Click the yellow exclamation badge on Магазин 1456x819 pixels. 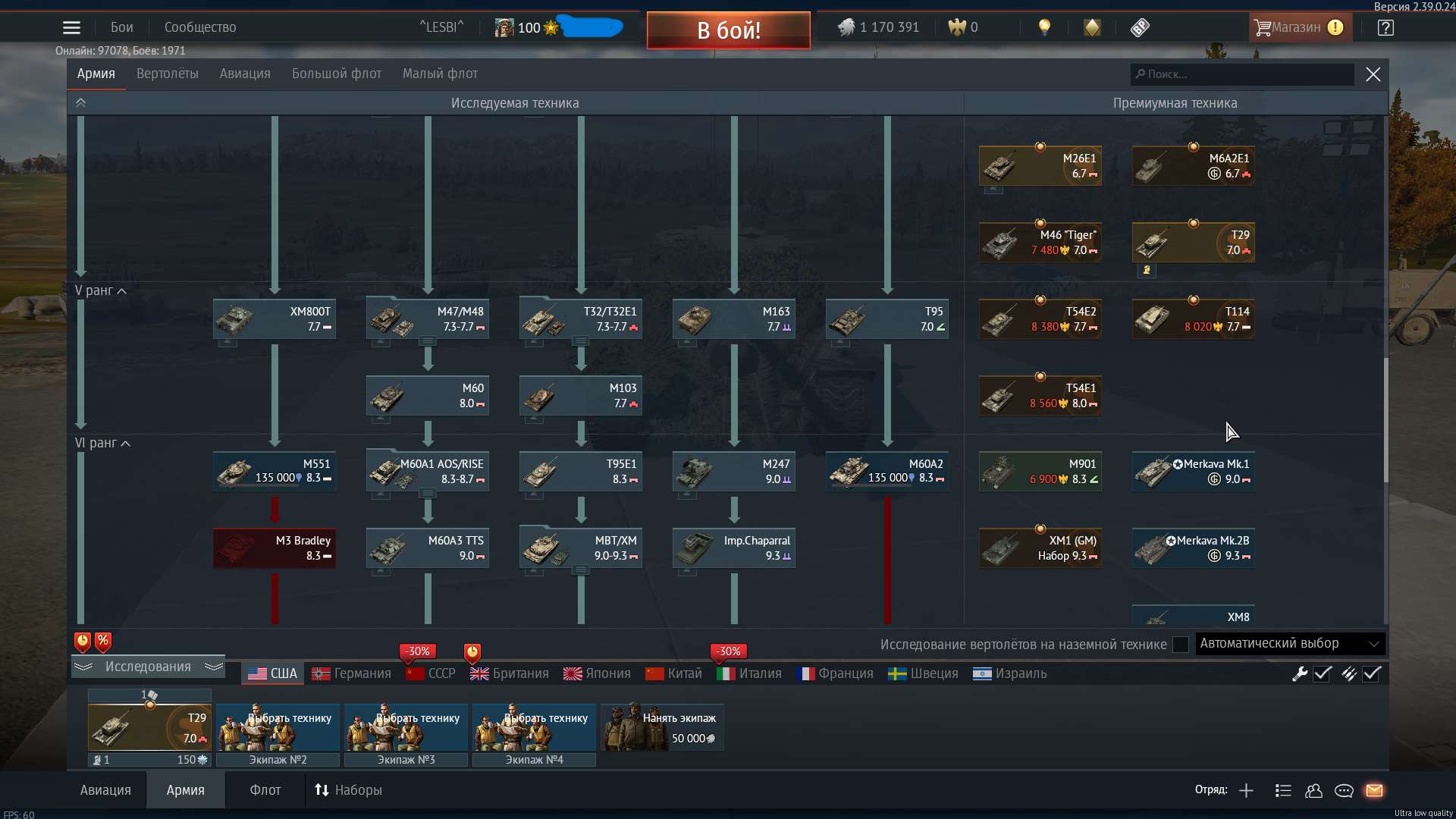(x=1335, y=27)
